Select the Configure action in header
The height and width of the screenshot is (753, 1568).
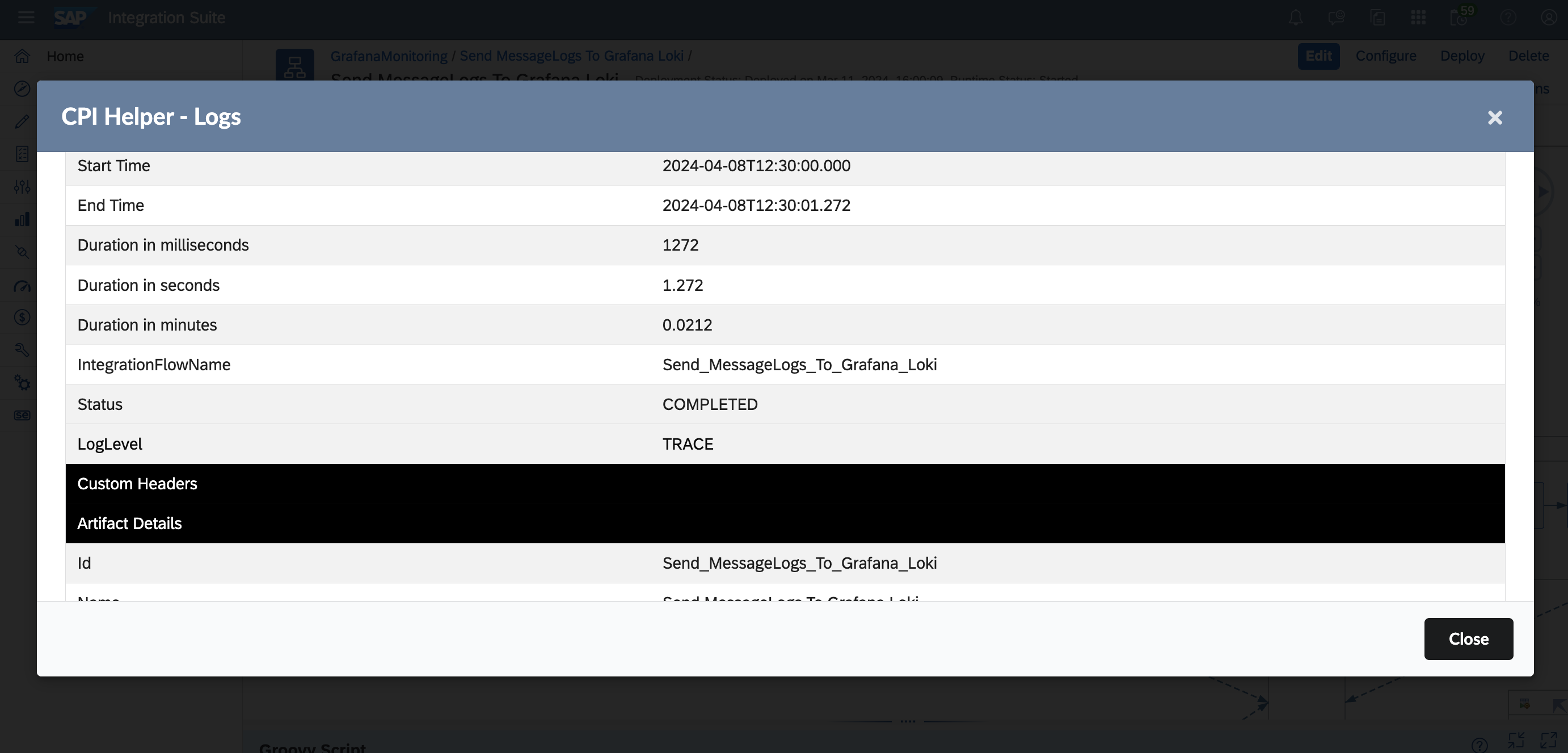1385,56
